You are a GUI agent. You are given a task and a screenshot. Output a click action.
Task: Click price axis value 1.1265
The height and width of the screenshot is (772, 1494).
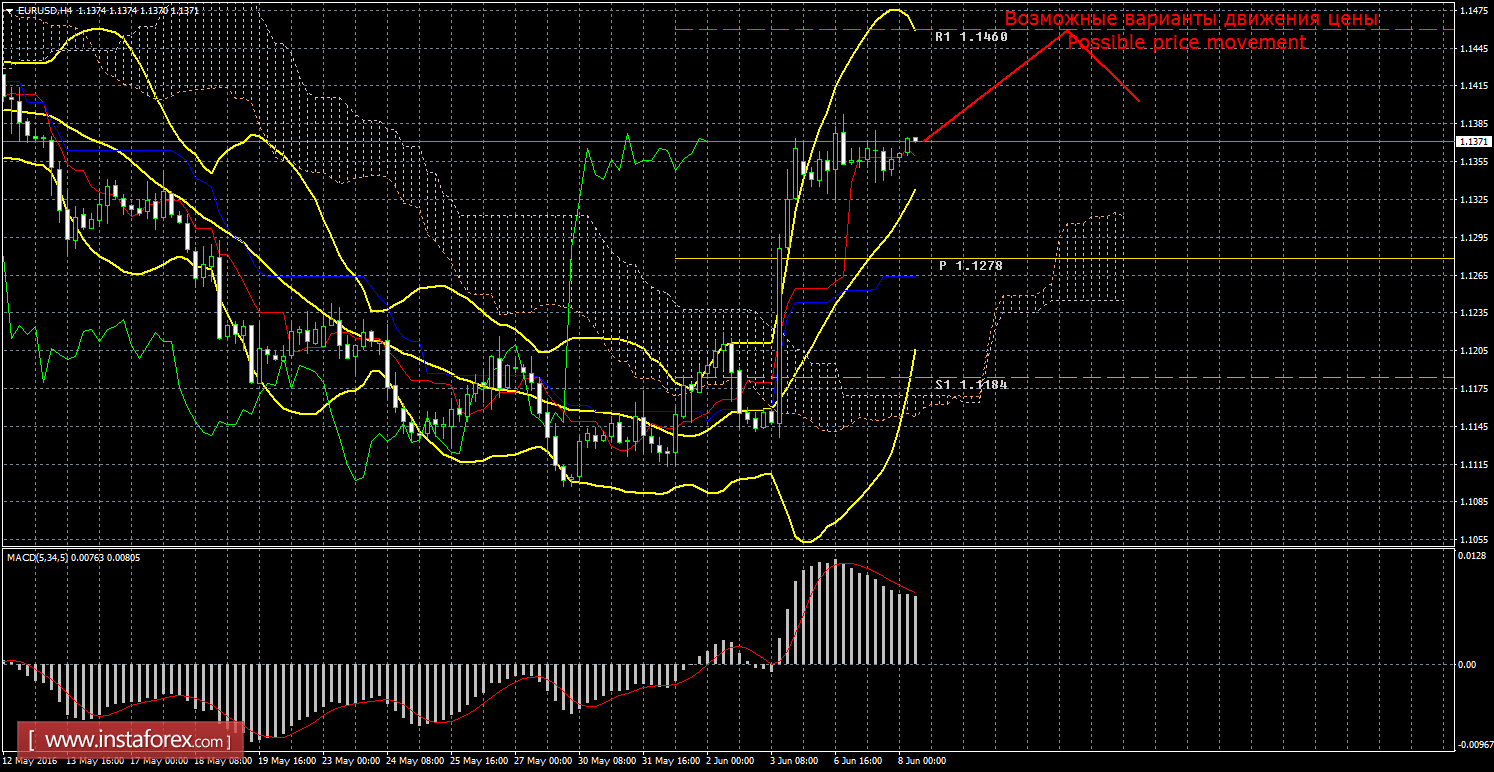click(1473, 275)
